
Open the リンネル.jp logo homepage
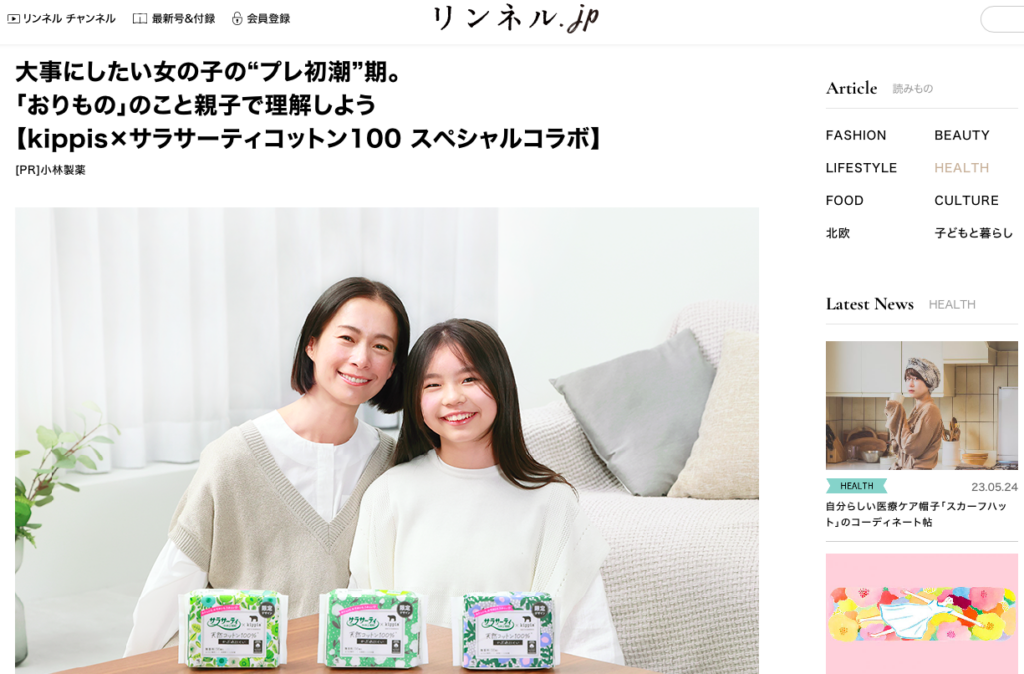(515, 19)
